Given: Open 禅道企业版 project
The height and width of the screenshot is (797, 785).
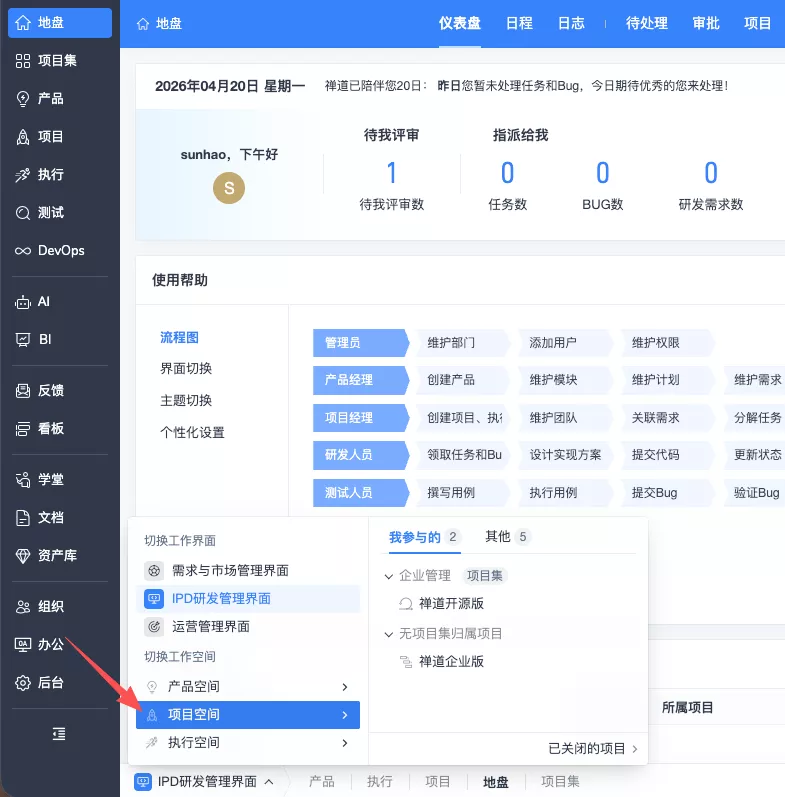Looking at the screenshot, I should click(x=451, y=662).
